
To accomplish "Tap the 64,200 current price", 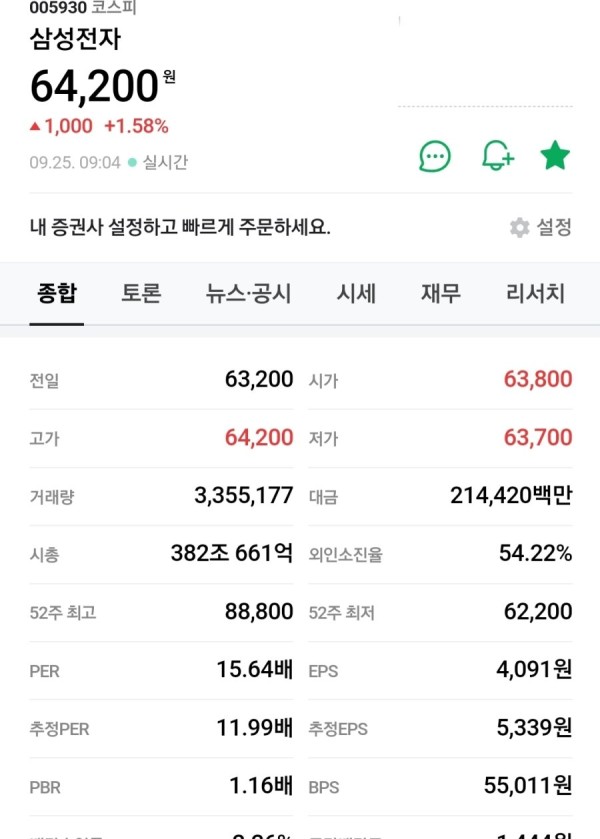I will 94,86.
